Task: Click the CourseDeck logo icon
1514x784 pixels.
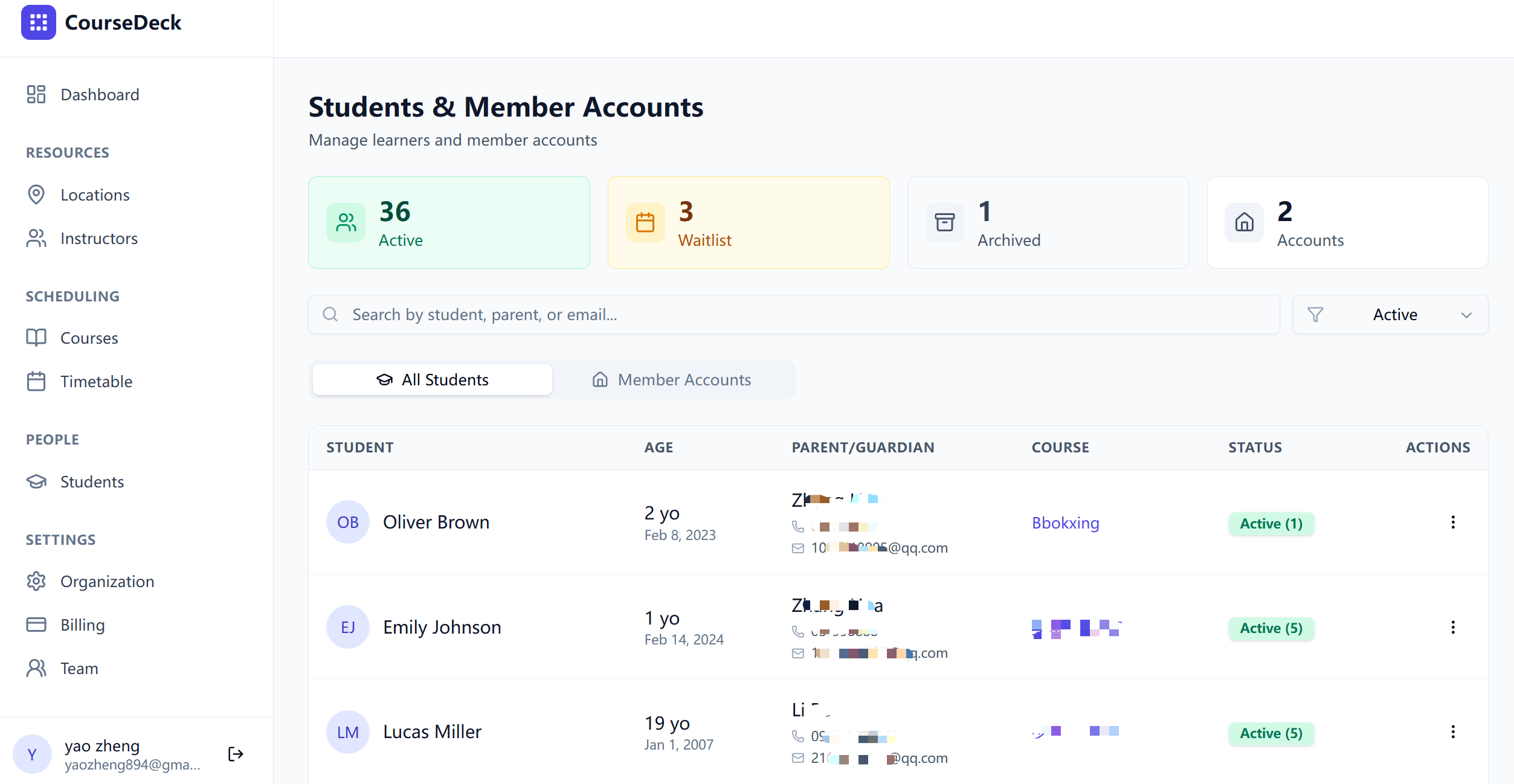Action: point(39,22)
